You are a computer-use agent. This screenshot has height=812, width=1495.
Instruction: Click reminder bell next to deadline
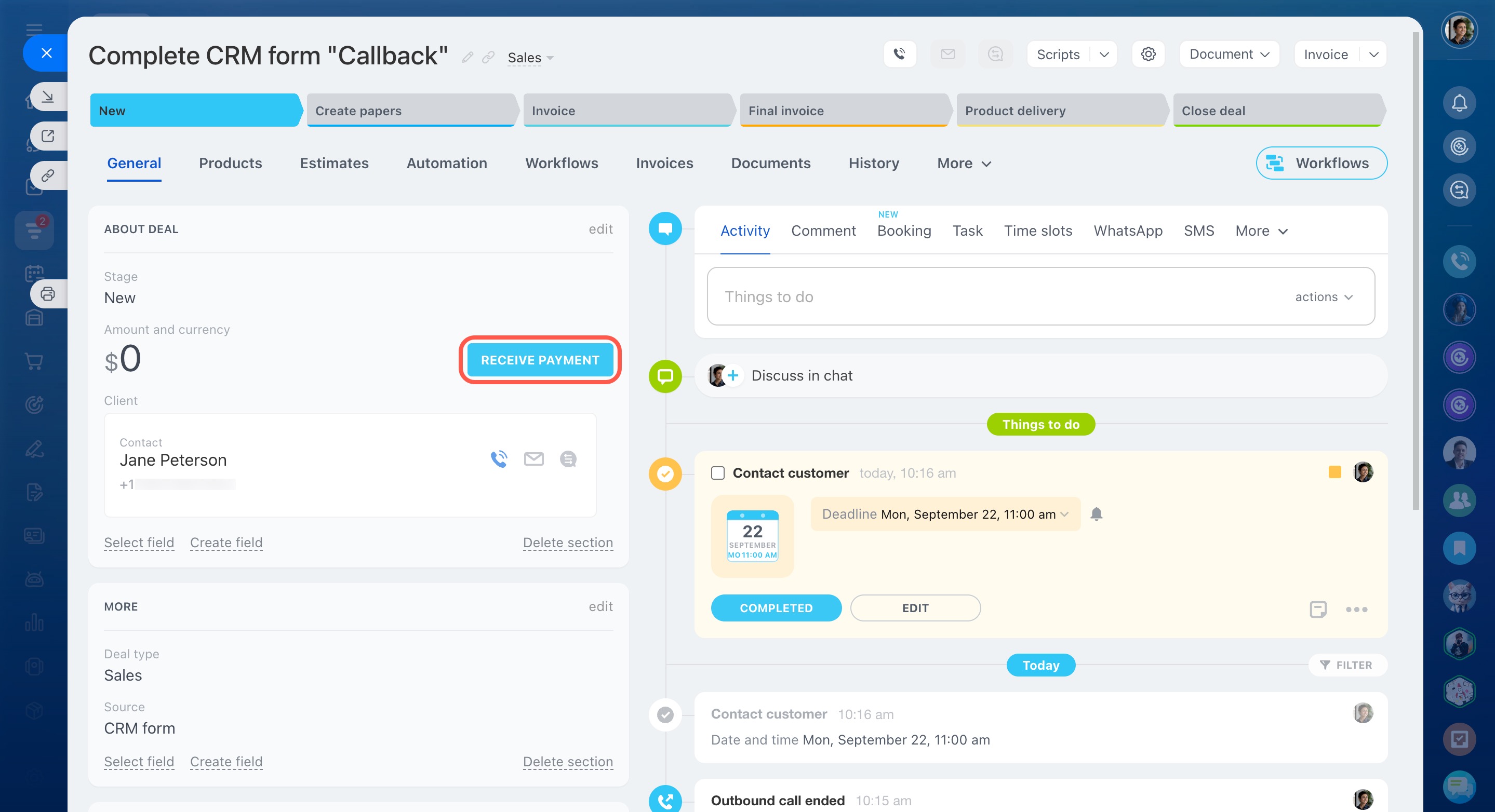coord(1096,514)
